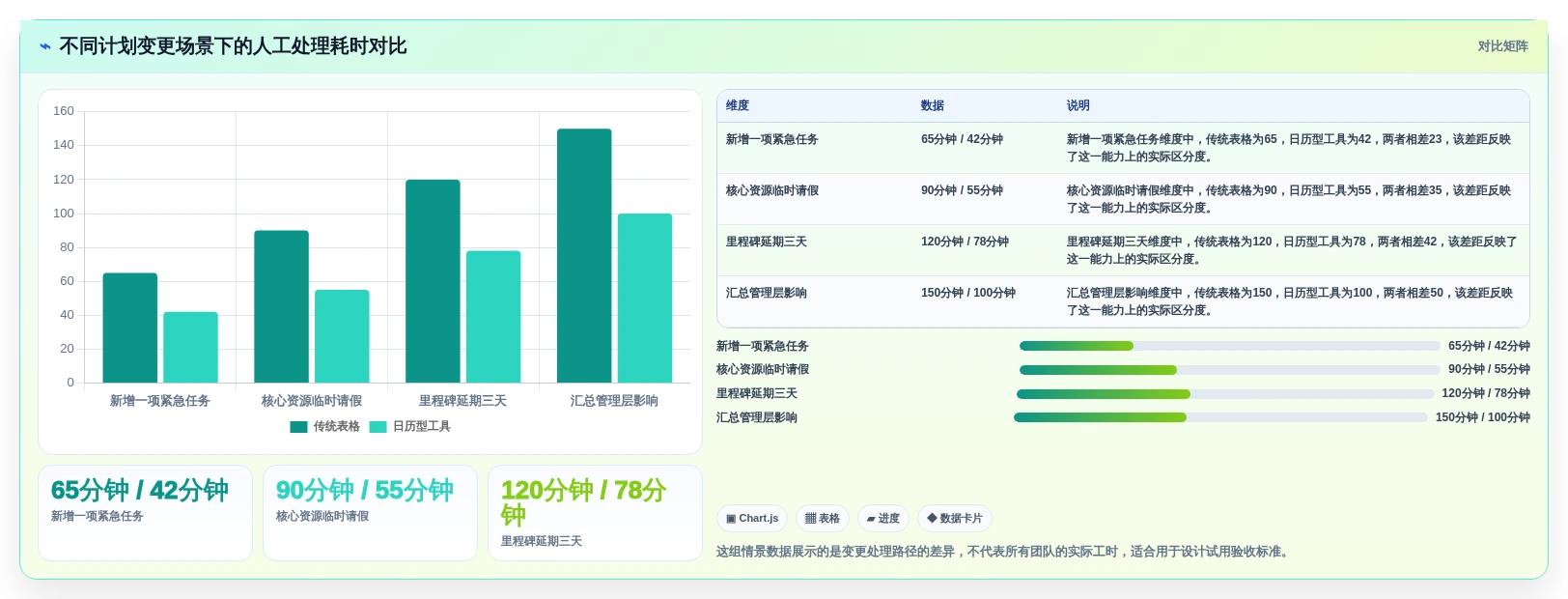Viewport: 1568px width, 599px height.
Task: Click the 150分钟 / 100分钟 table cell
Action: coord(968,294)
